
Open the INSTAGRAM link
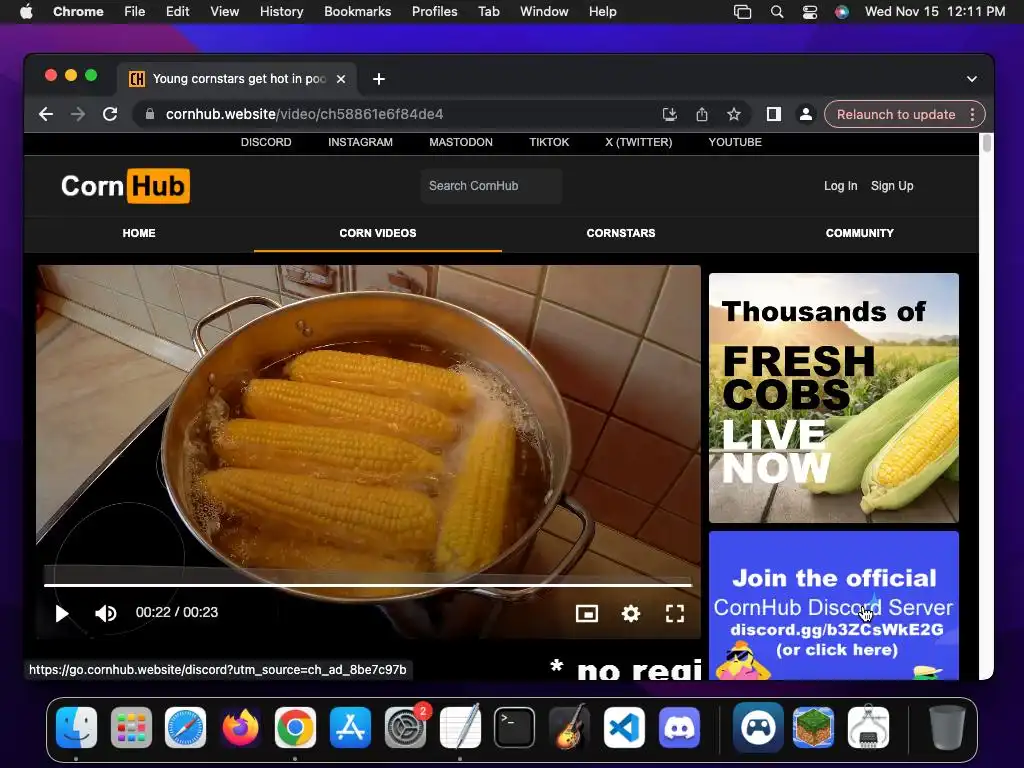click(360, 142)
